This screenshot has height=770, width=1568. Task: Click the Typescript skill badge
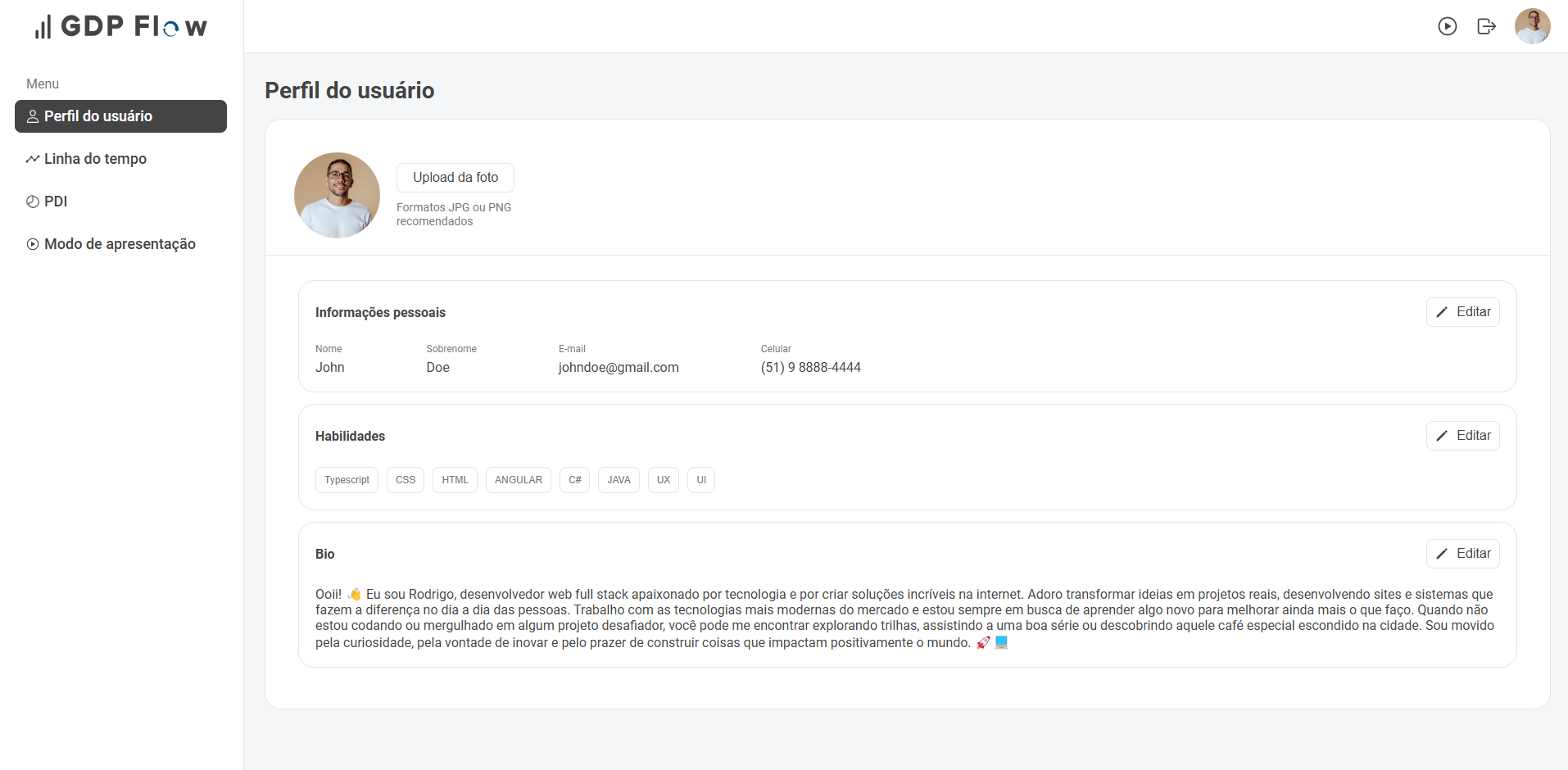[x=347, y=480]
